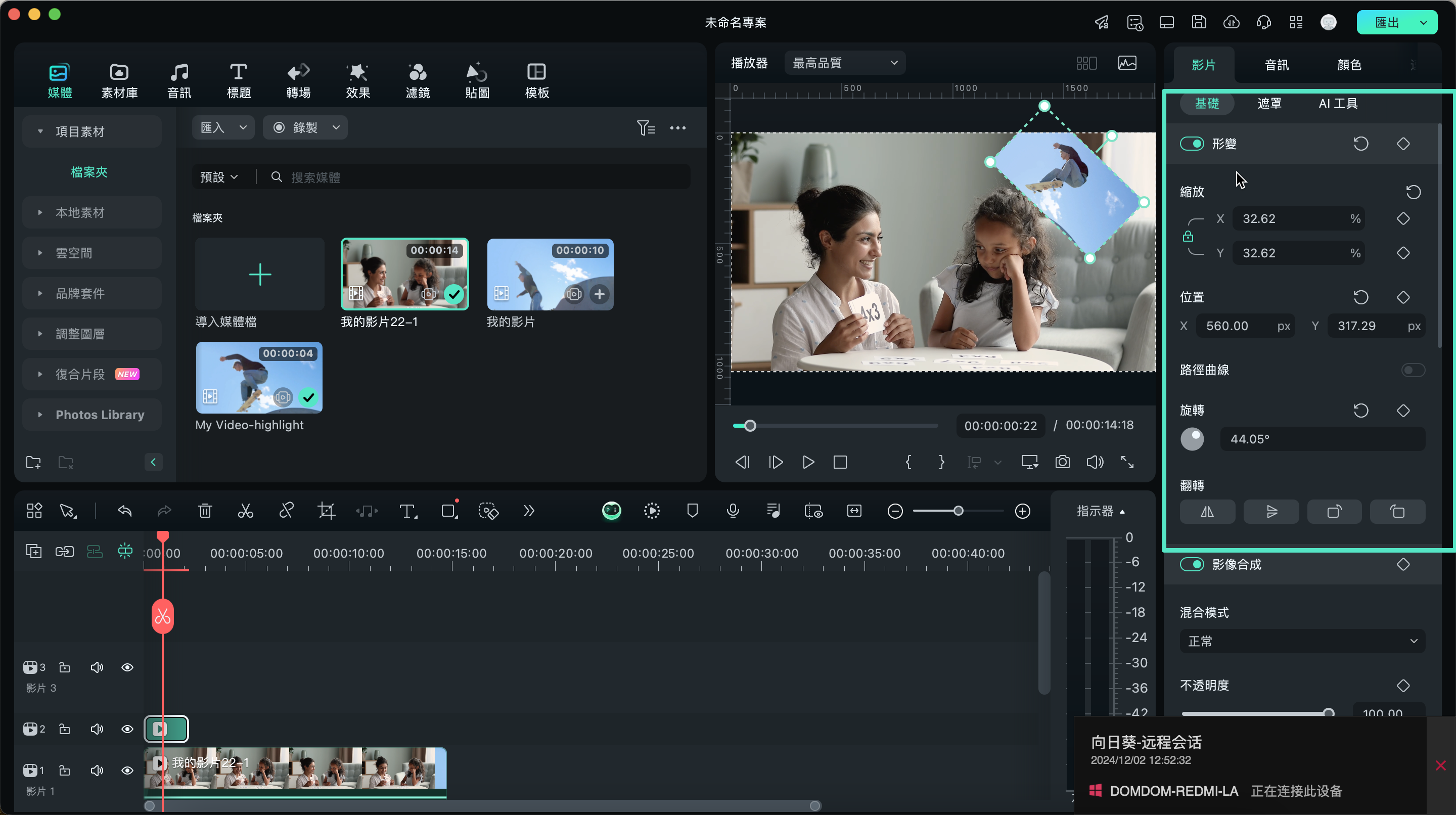Play the video in the player

coord(808,462)
